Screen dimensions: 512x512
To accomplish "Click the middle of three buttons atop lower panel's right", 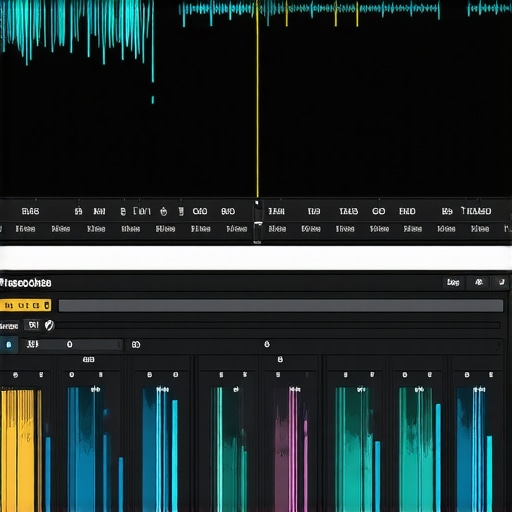I will pyautogui.click(x=479, y=282).
